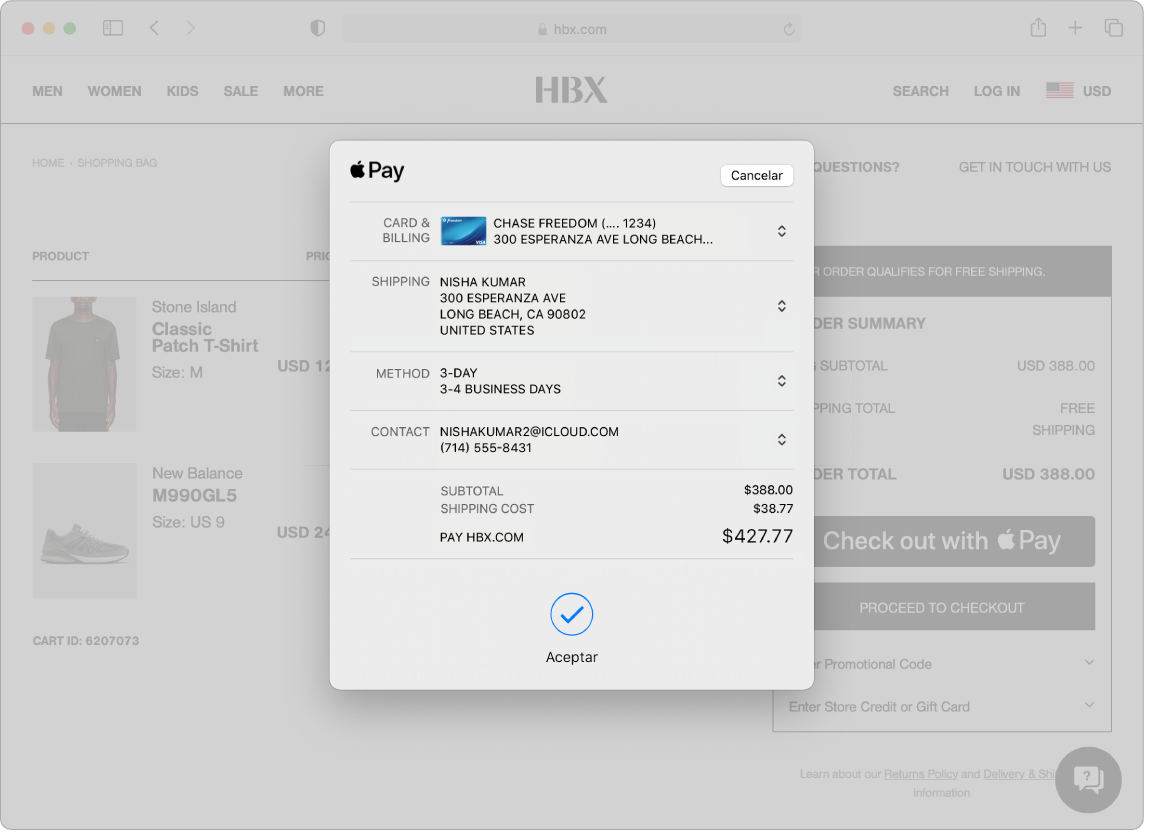Image resolution: width=1149 pixels, height=835 pixels.
Task: Open the Returns Policy link
Action: pos(921,773)
